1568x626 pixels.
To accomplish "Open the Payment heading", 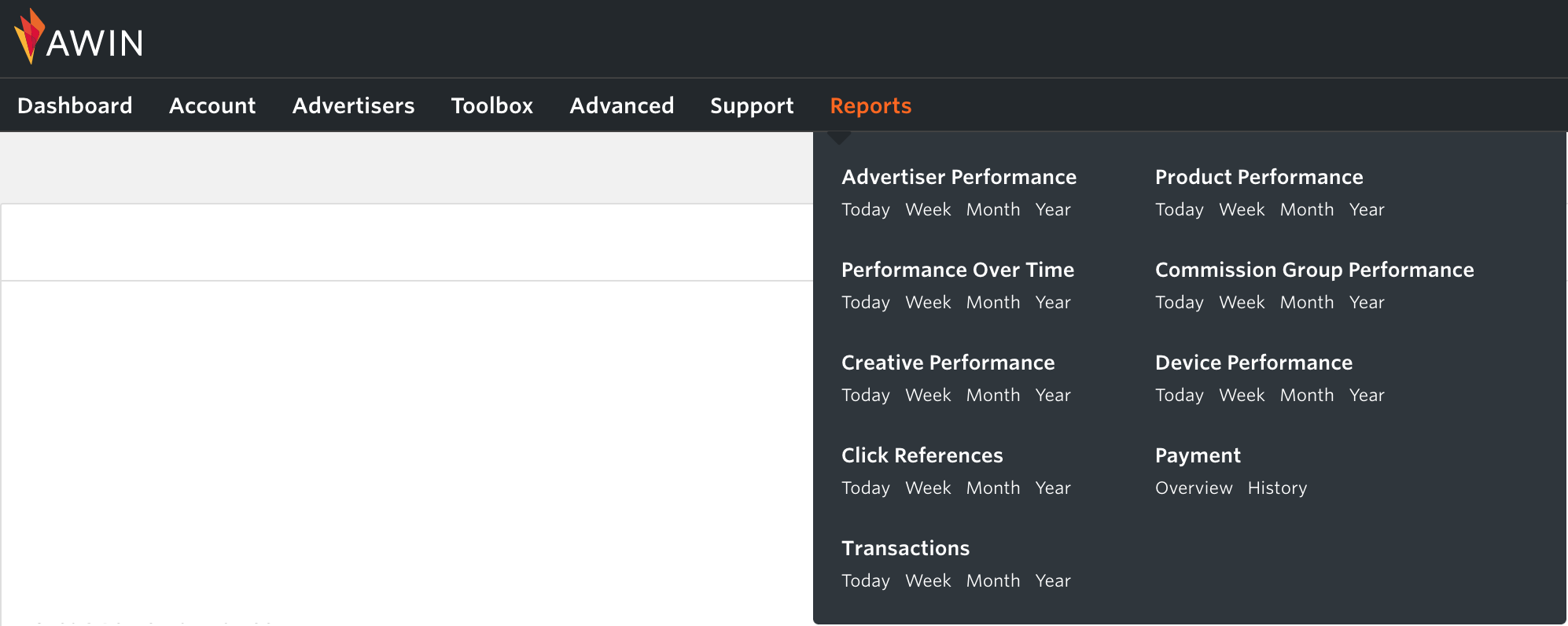I will click(x=1198, y=455).
